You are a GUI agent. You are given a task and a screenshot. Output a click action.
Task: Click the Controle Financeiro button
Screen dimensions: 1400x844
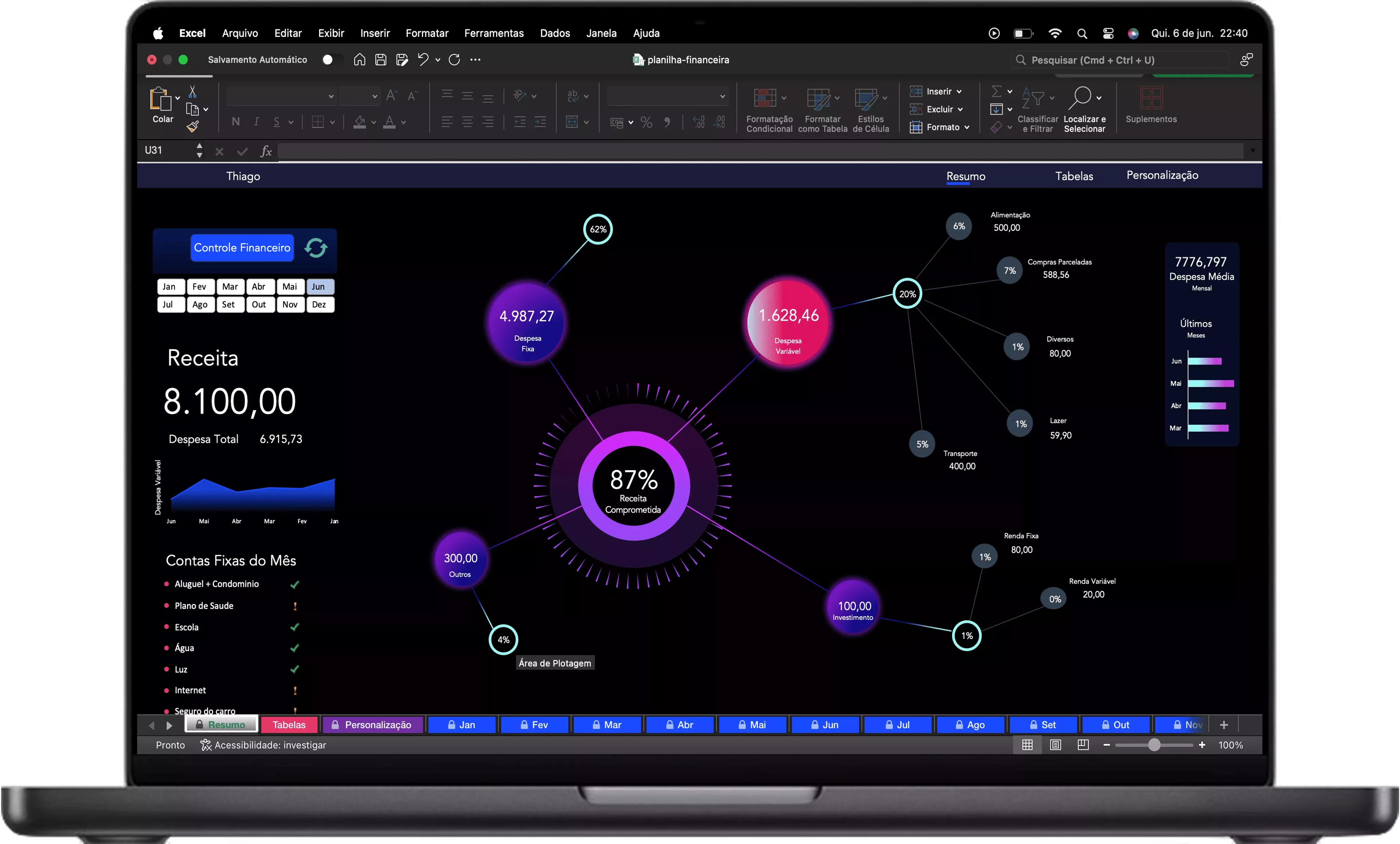click(242, 248)
